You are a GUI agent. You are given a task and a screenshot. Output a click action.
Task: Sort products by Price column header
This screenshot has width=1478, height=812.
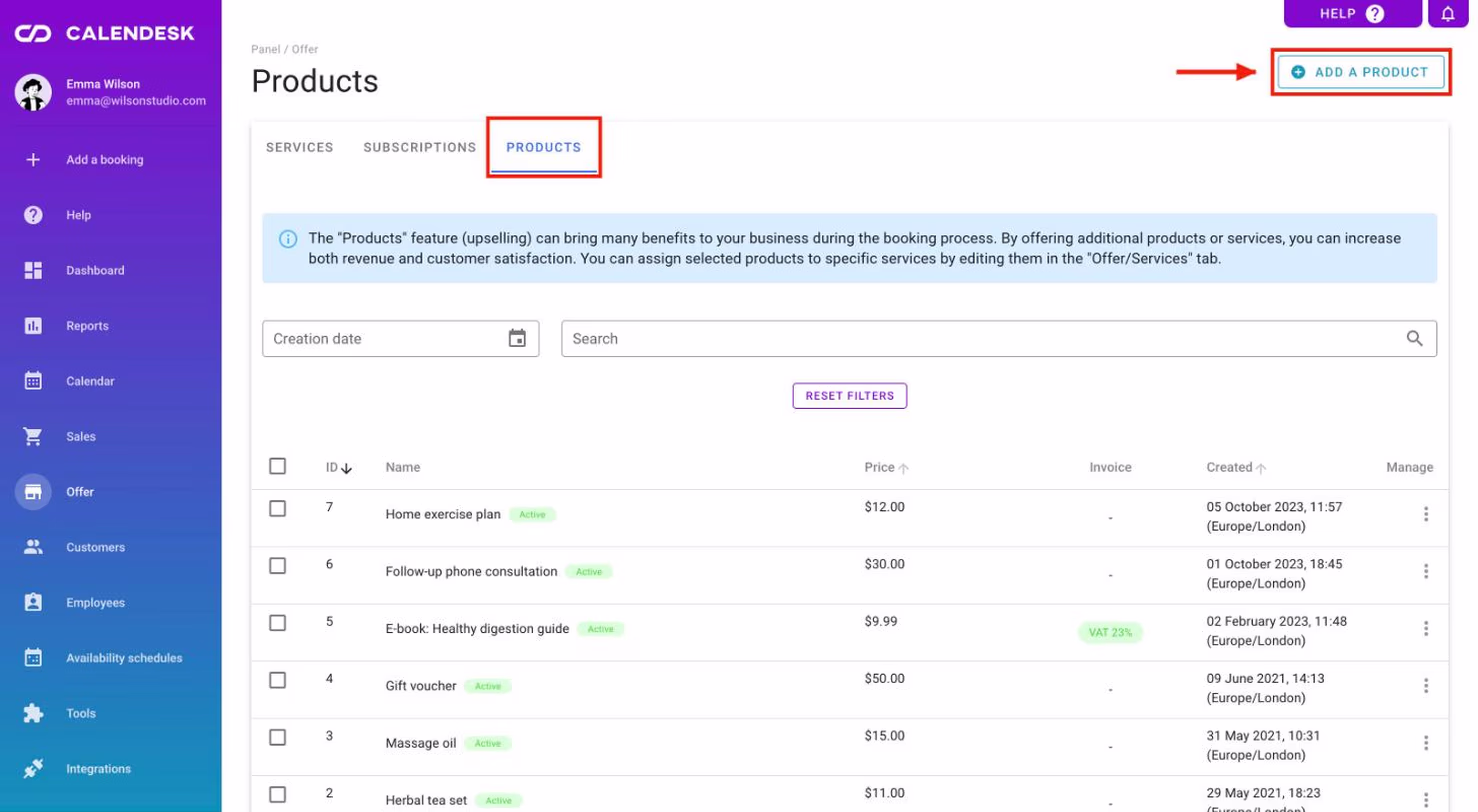(x=887, y=467)
